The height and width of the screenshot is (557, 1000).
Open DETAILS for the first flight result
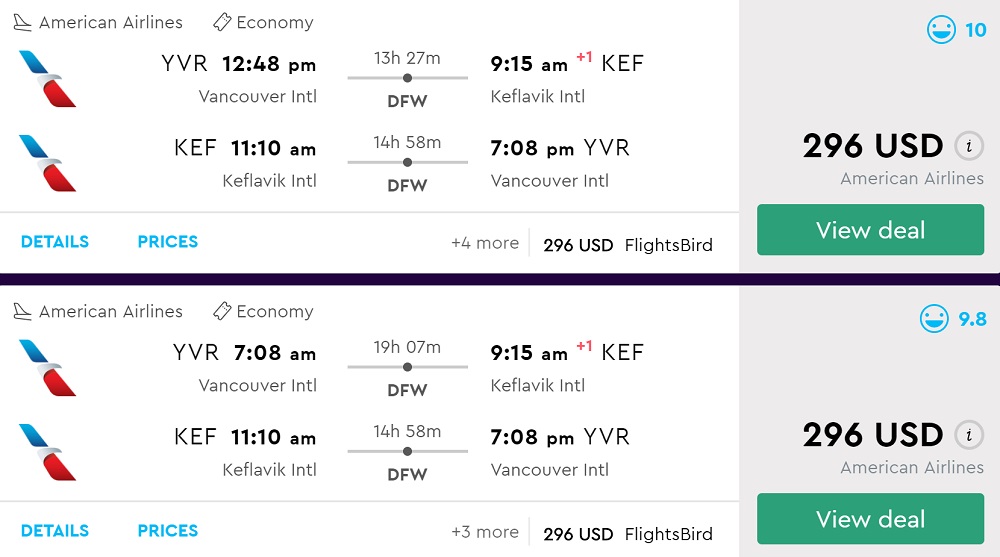[x=55, y=242]
